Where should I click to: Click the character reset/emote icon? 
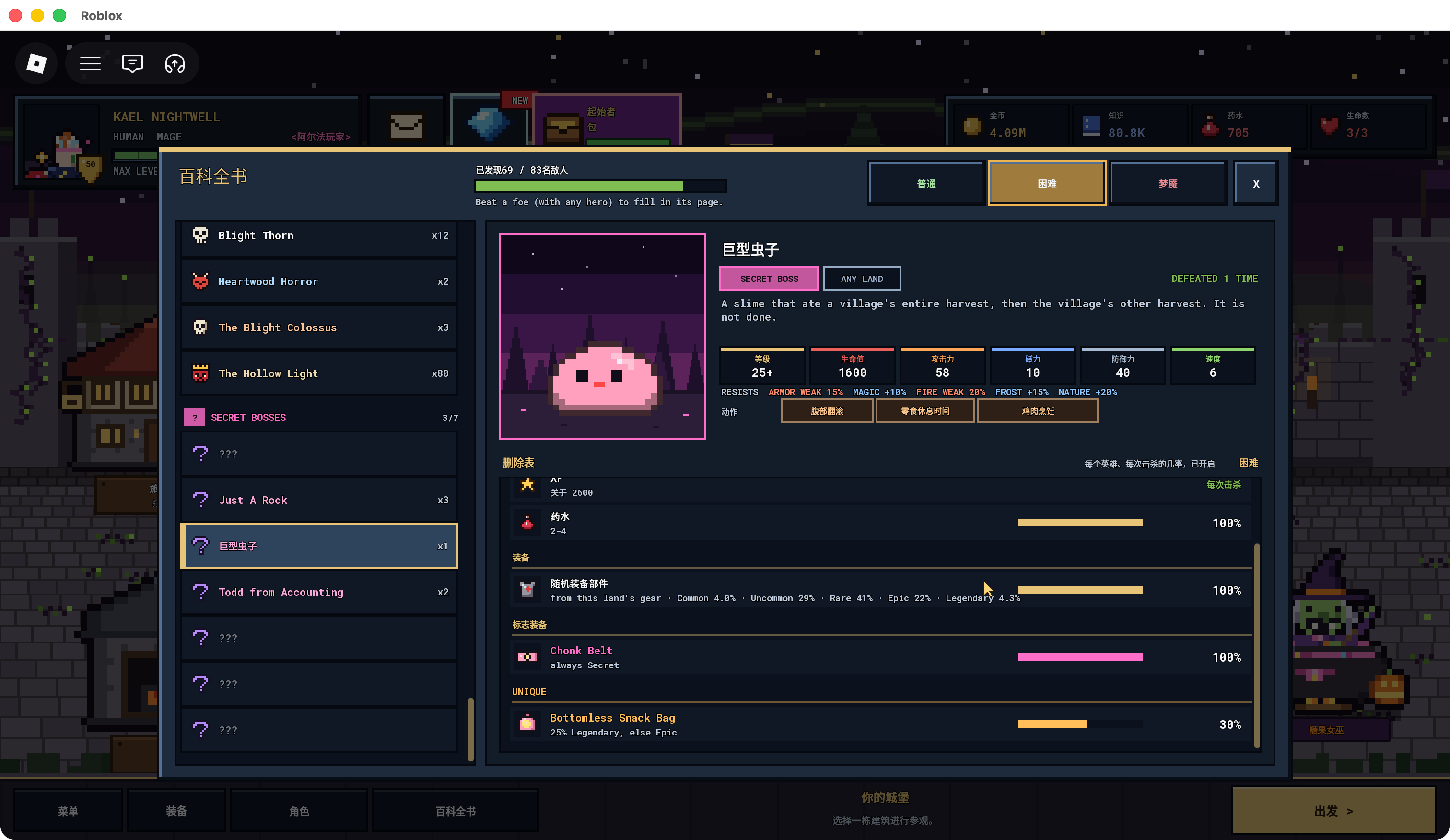[175, 63]
